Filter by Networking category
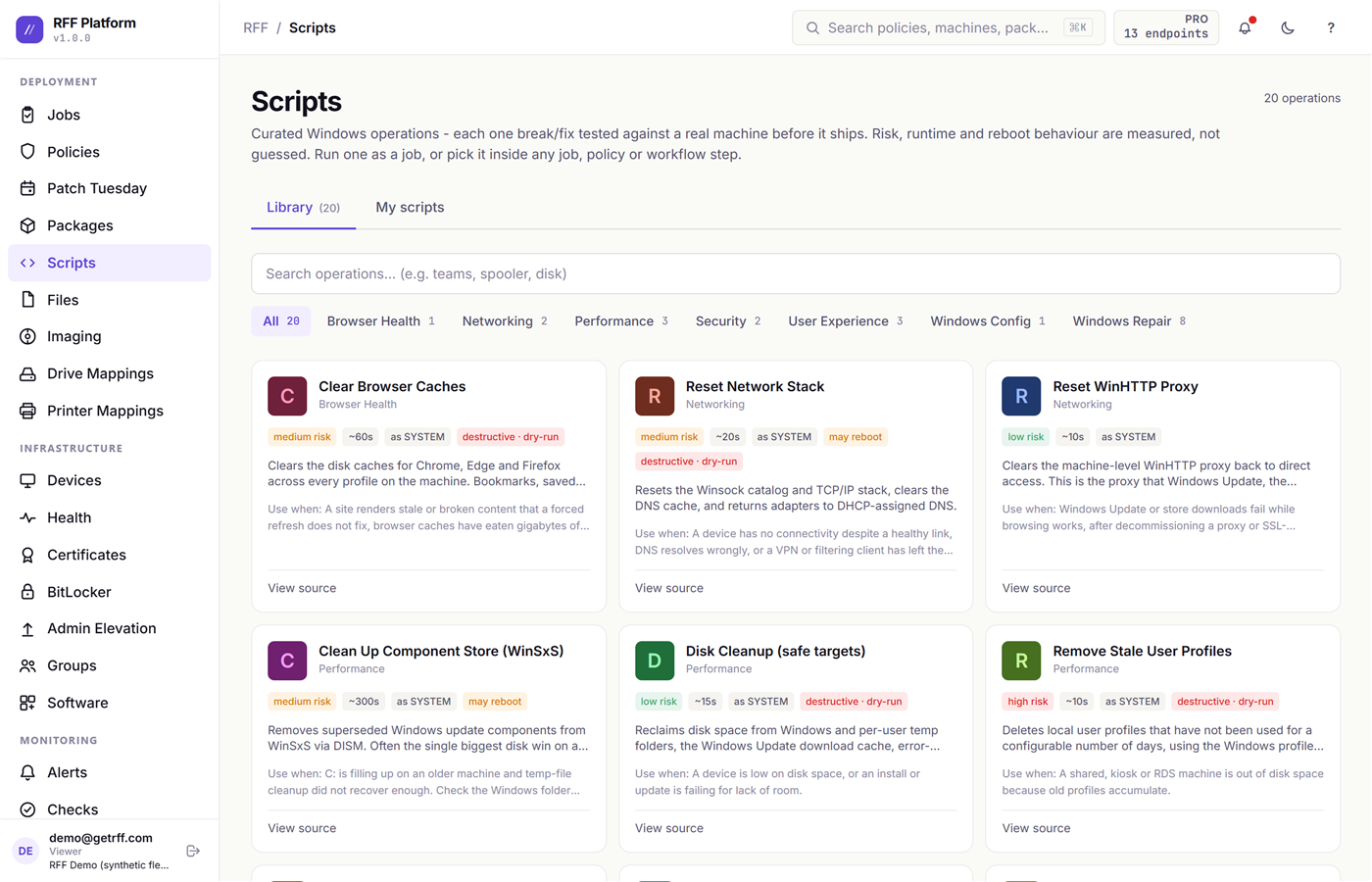This screenshot has width=1372, height=882. pyautogui.click(x=505, y=321)
